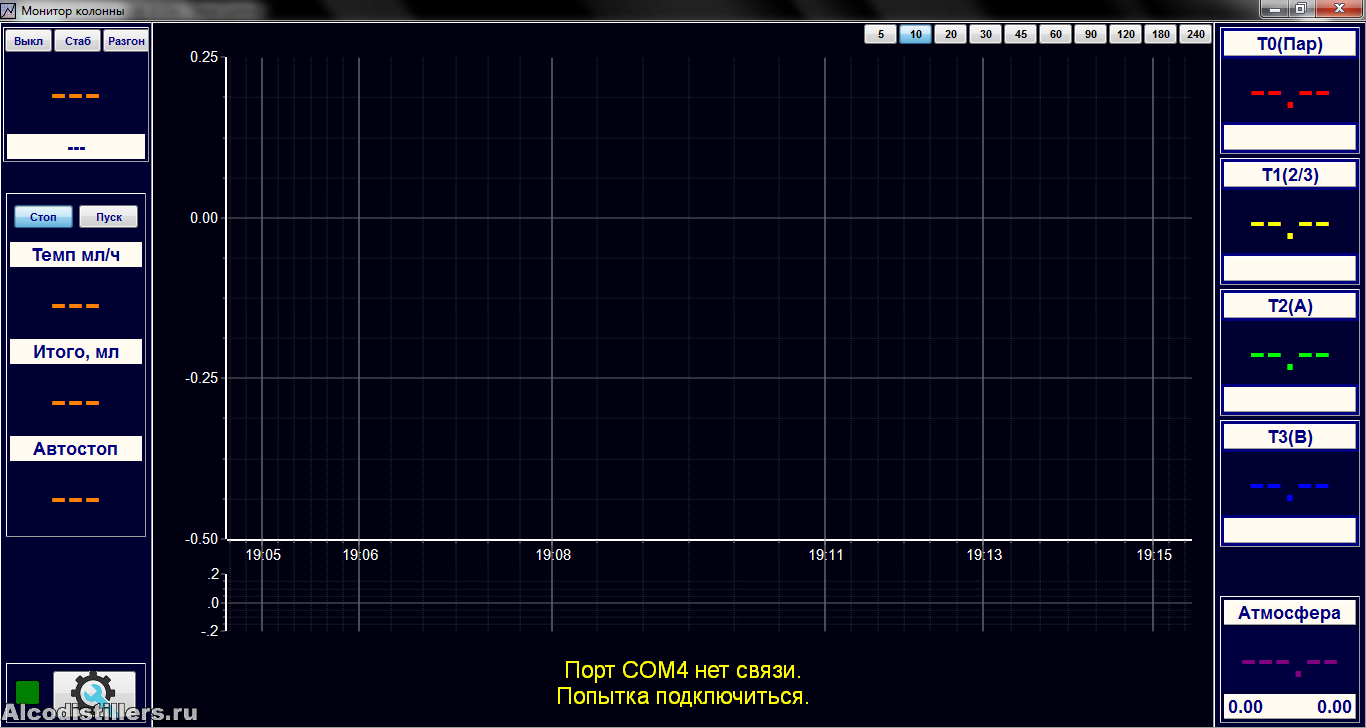Click the 19:05 time axis label
The height and width of the screenshot is (728, 1366).
pos(264,554)
